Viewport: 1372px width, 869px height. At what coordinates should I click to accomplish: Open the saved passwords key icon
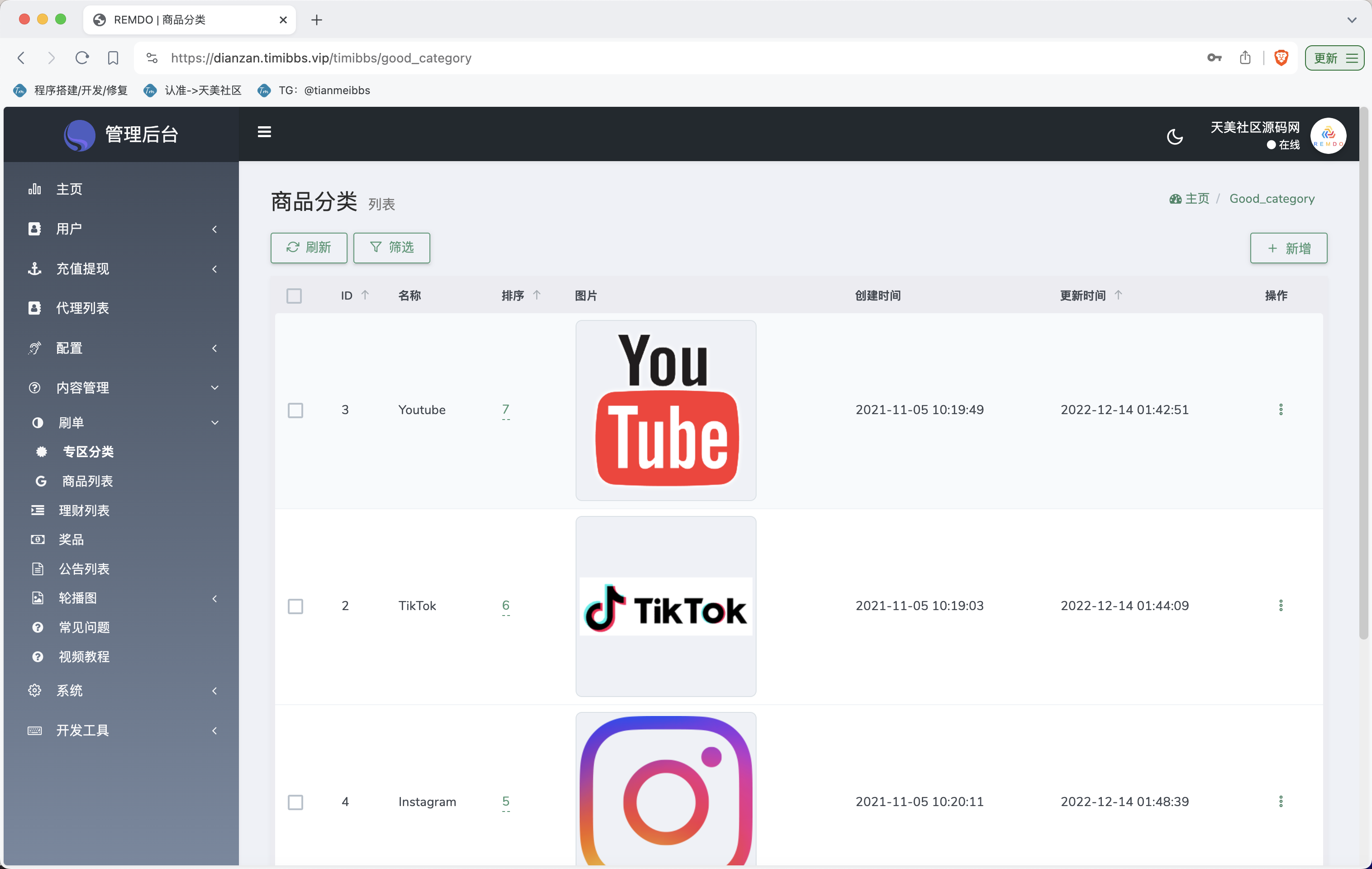pyautogui.click(x=1214, y=58)
